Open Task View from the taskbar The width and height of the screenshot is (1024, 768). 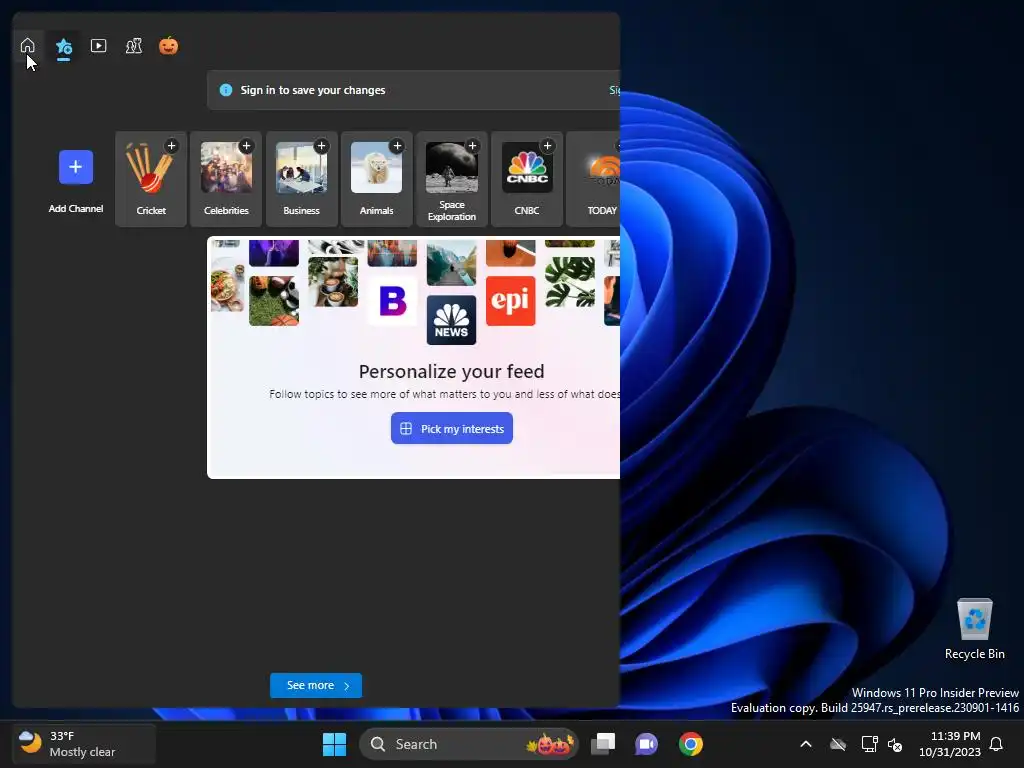pos(603,744)
